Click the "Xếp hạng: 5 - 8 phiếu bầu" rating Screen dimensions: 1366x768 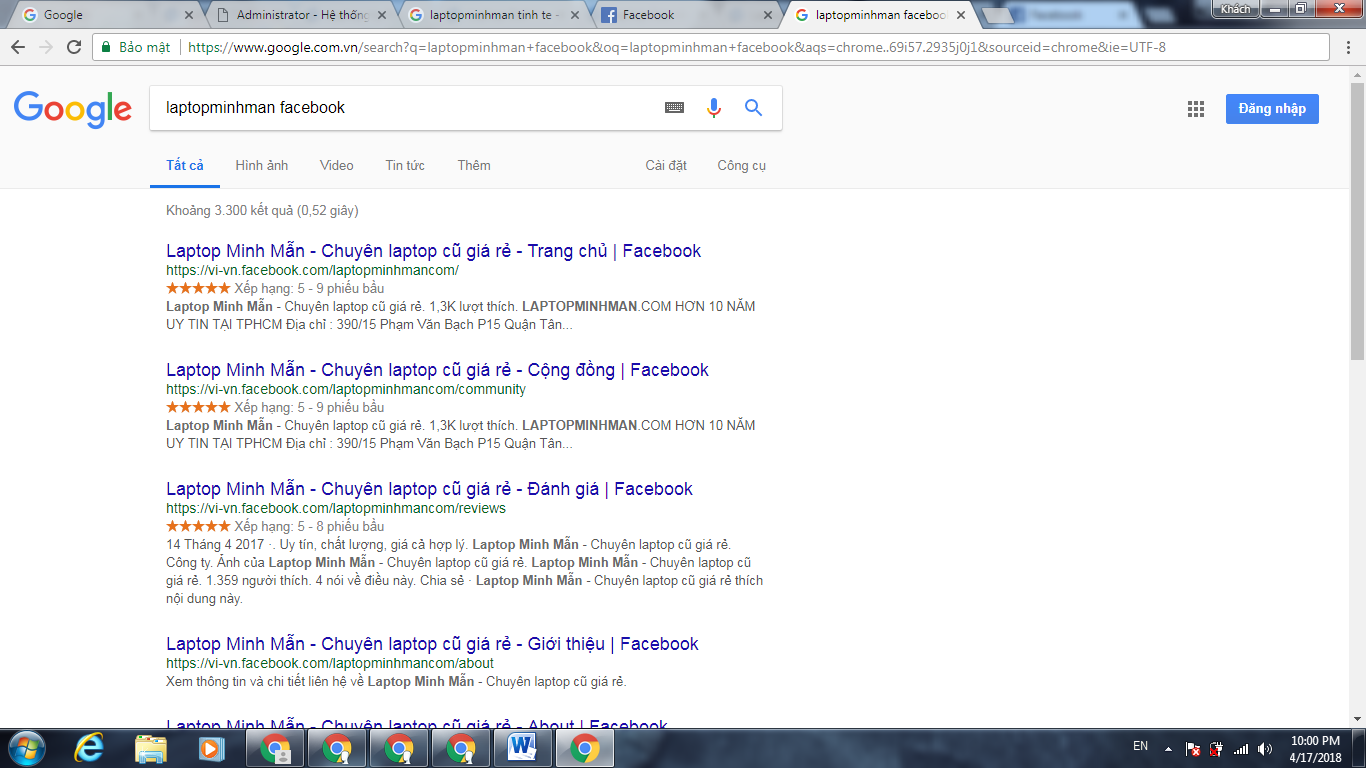click(x=309, y=526)
